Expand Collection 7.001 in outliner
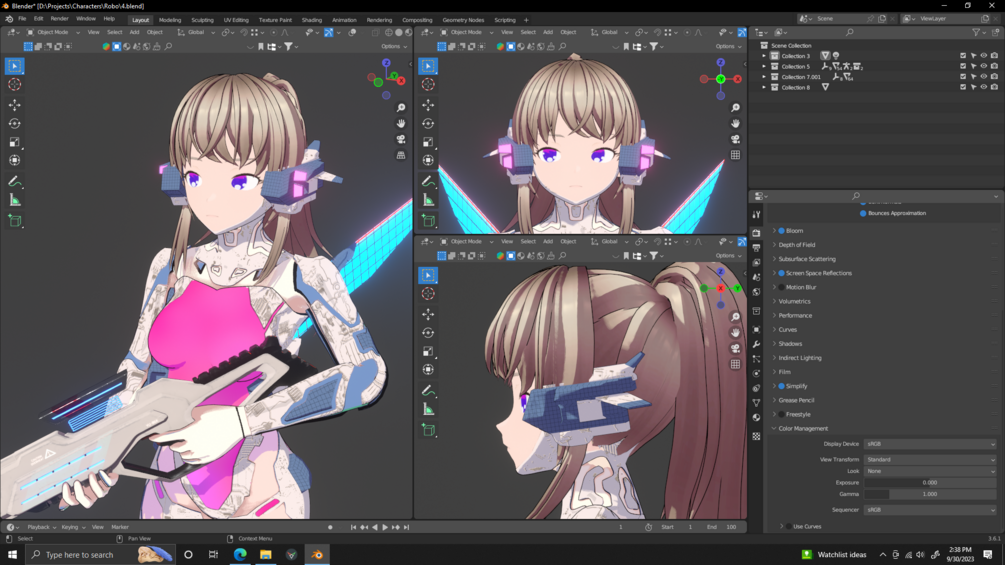Image resolution: width=1005 pixels, height=565 pixels. point(764,77)
